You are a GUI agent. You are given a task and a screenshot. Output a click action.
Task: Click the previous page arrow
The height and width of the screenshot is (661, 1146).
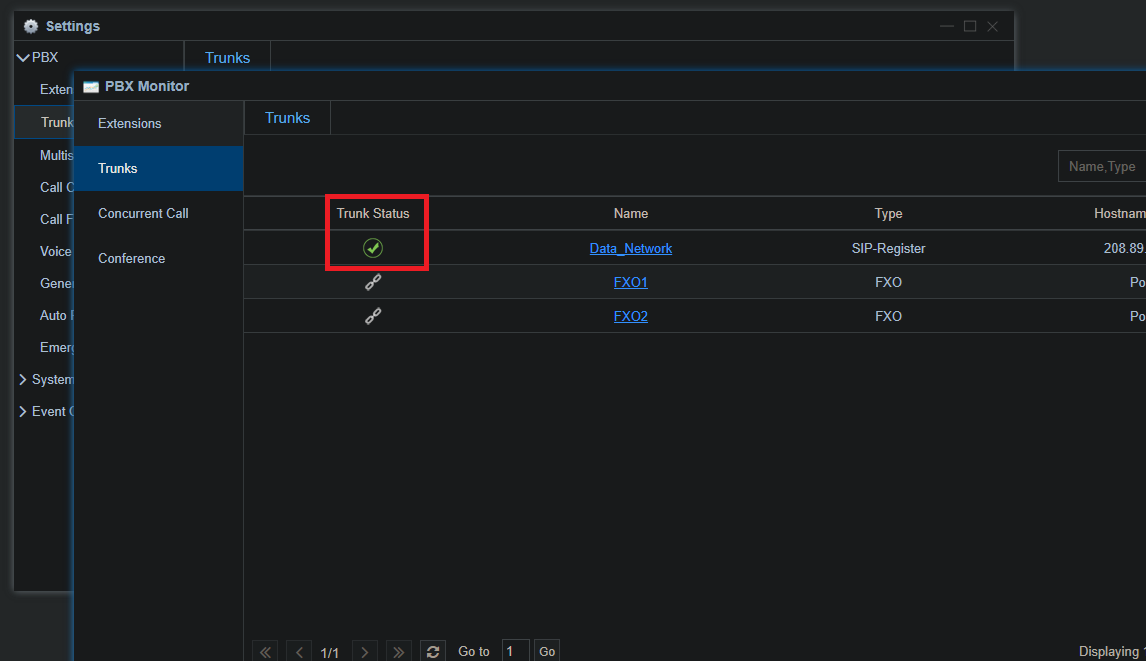(x=299, y=651)
